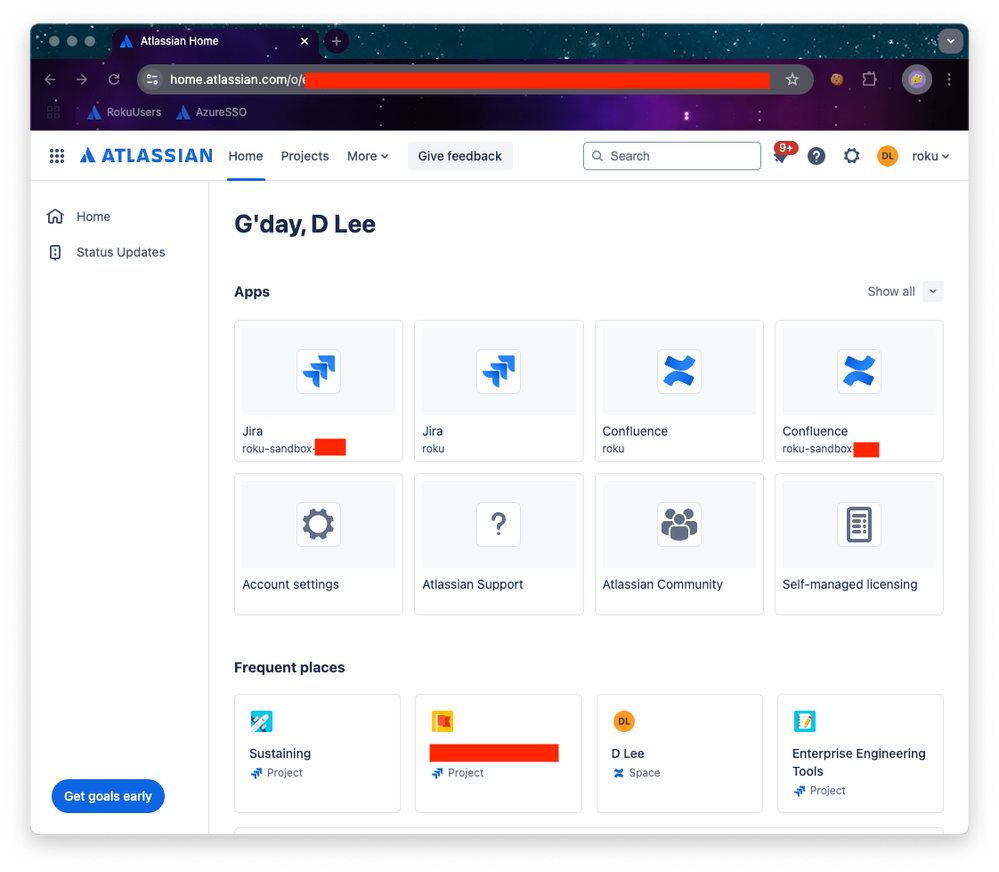Switch to the Atlassian Home browser tab
Viewport: 999px width, 872px height.
click(x=215, y=41)
